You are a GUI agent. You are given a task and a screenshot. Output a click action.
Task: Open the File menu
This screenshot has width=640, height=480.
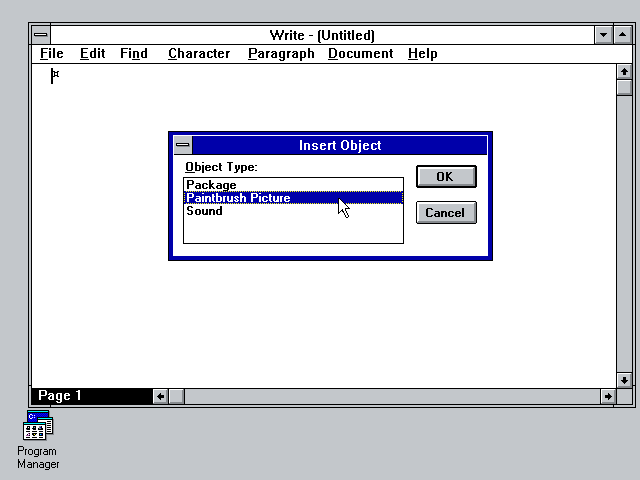[51, 54]
